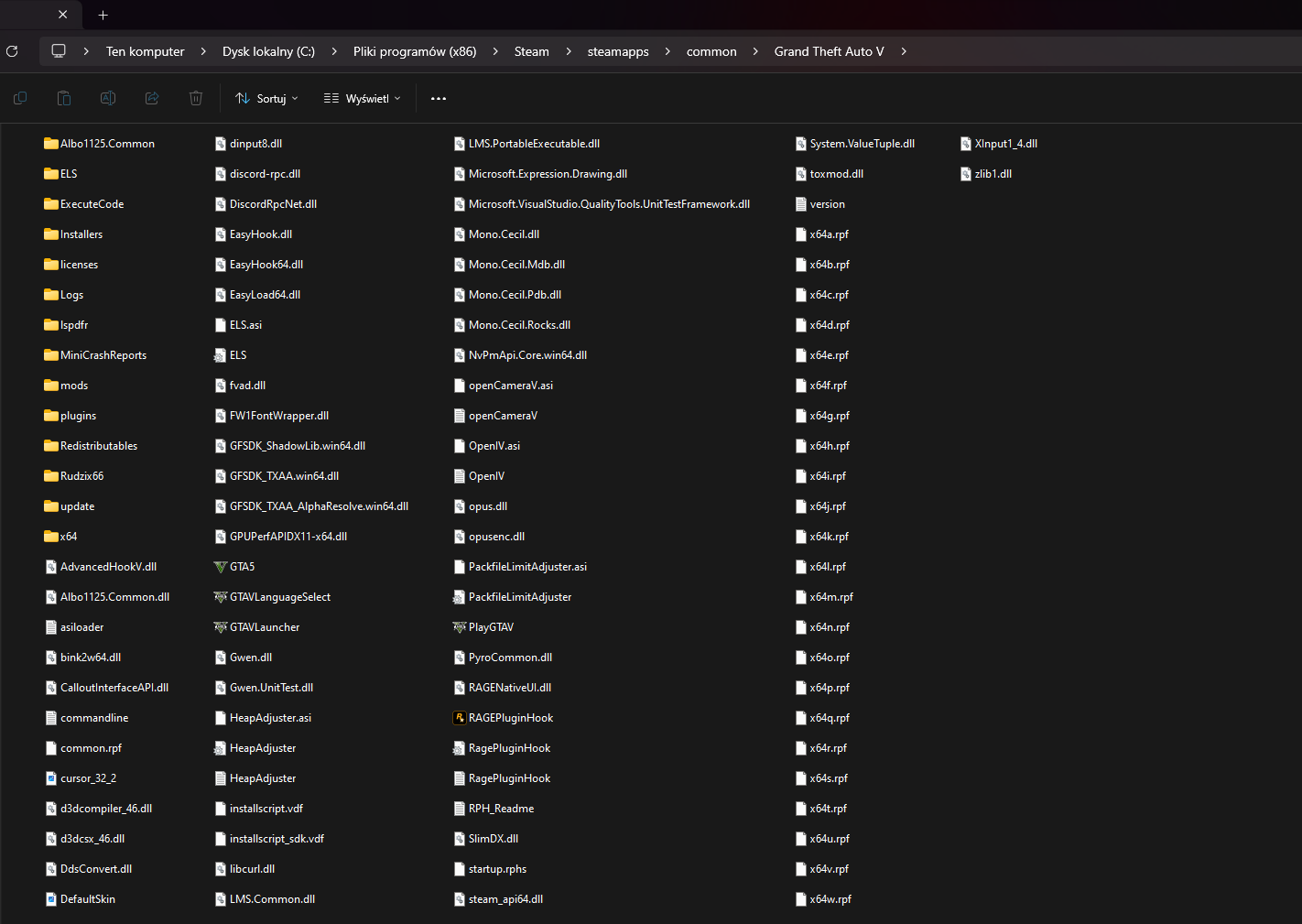Expand chevron after Grand Theft Auto V
This screenshot has width=1302, height=924.
[x=904, y=51]
